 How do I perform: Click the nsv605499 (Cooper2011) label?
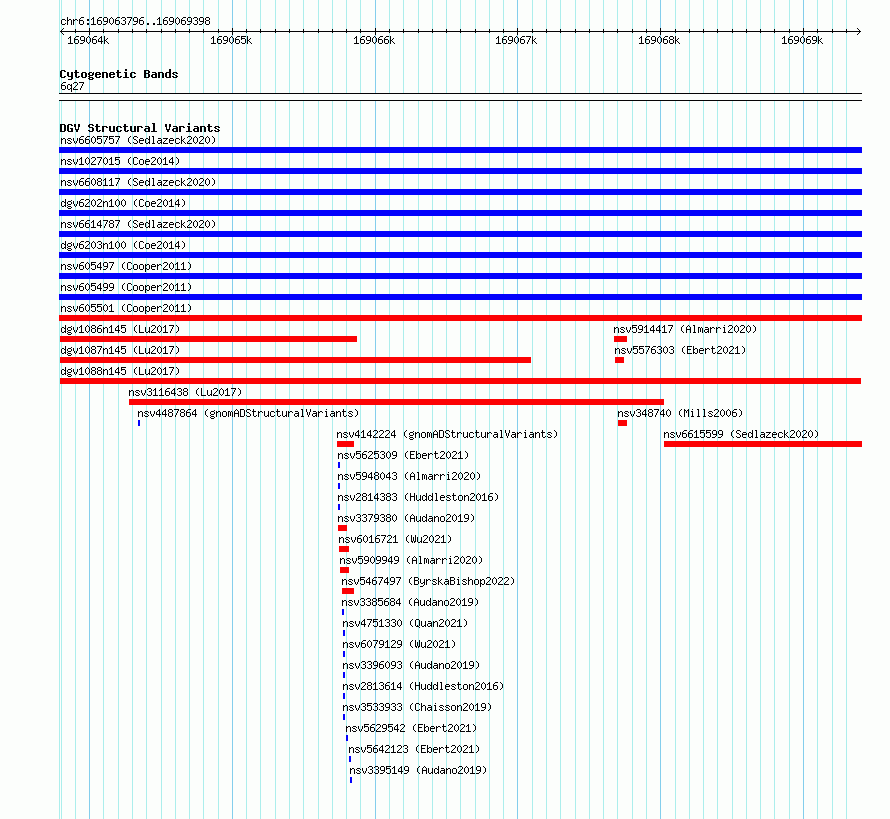pos(126,287)
